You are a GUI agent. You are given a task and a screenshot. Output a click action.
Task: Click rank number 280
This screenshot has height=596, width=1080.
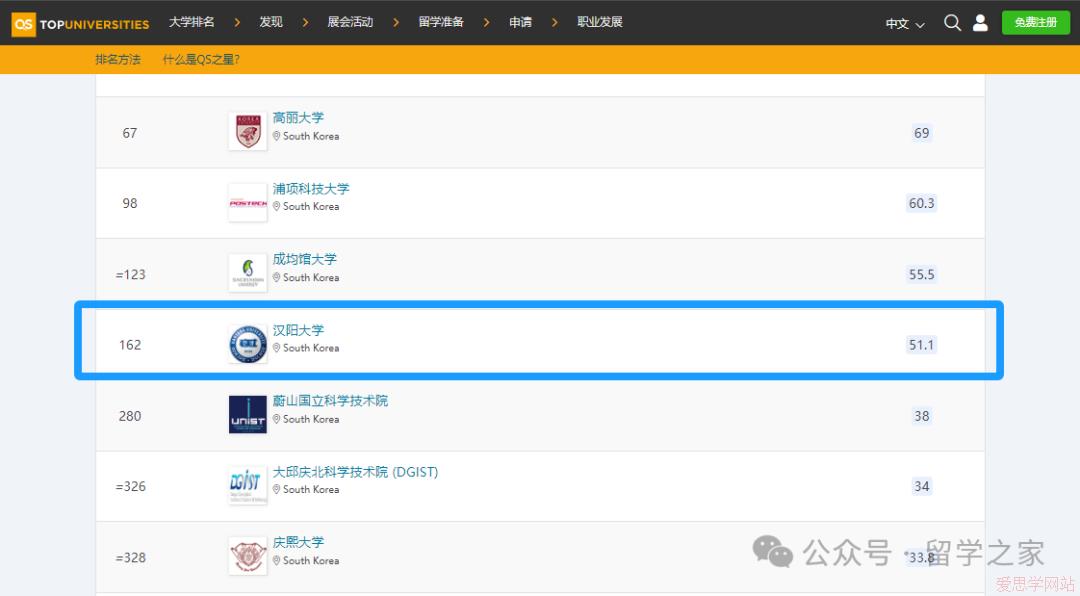(x=130, y=415)
